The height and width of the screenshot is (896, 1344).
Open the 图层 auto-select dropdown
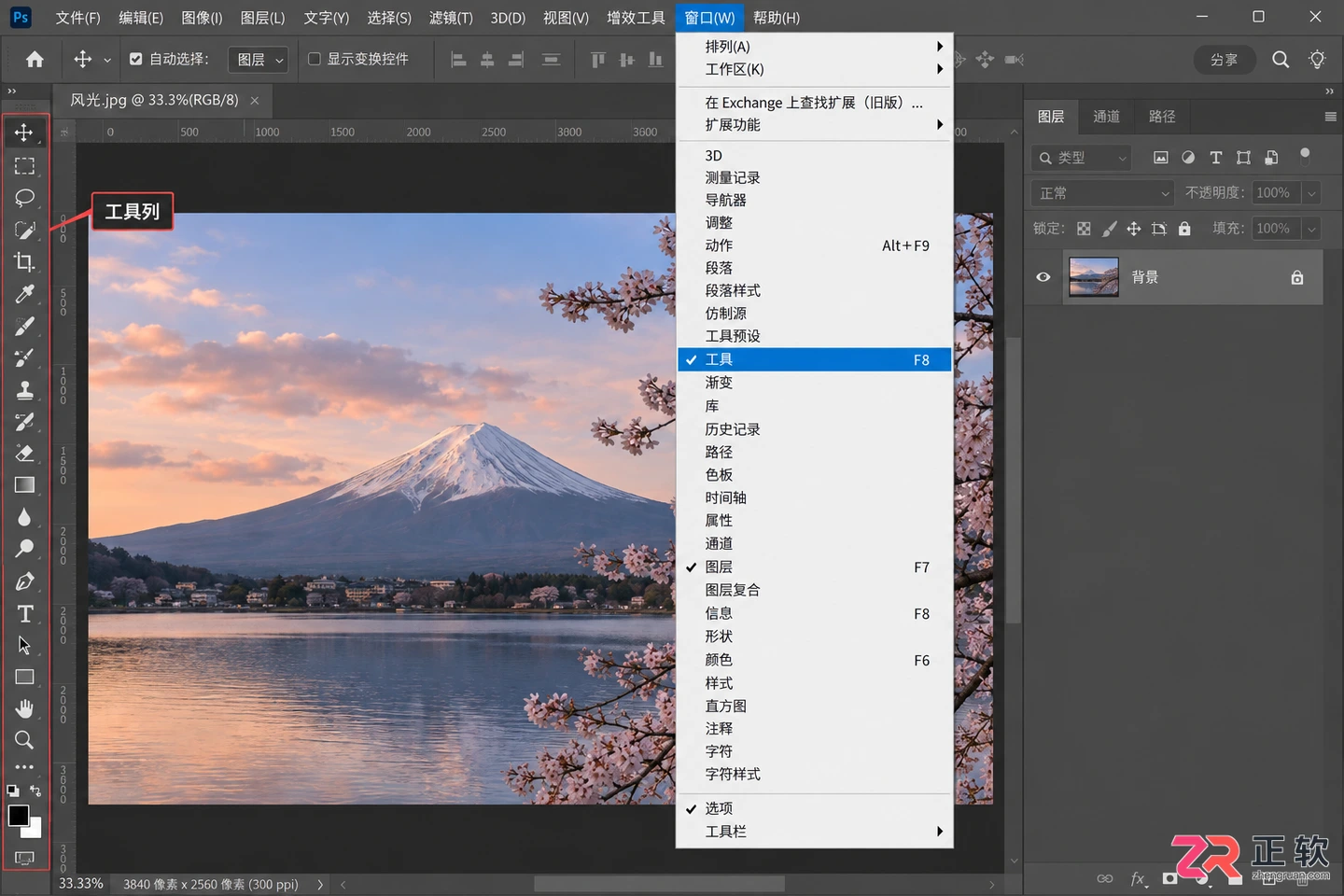258,60
